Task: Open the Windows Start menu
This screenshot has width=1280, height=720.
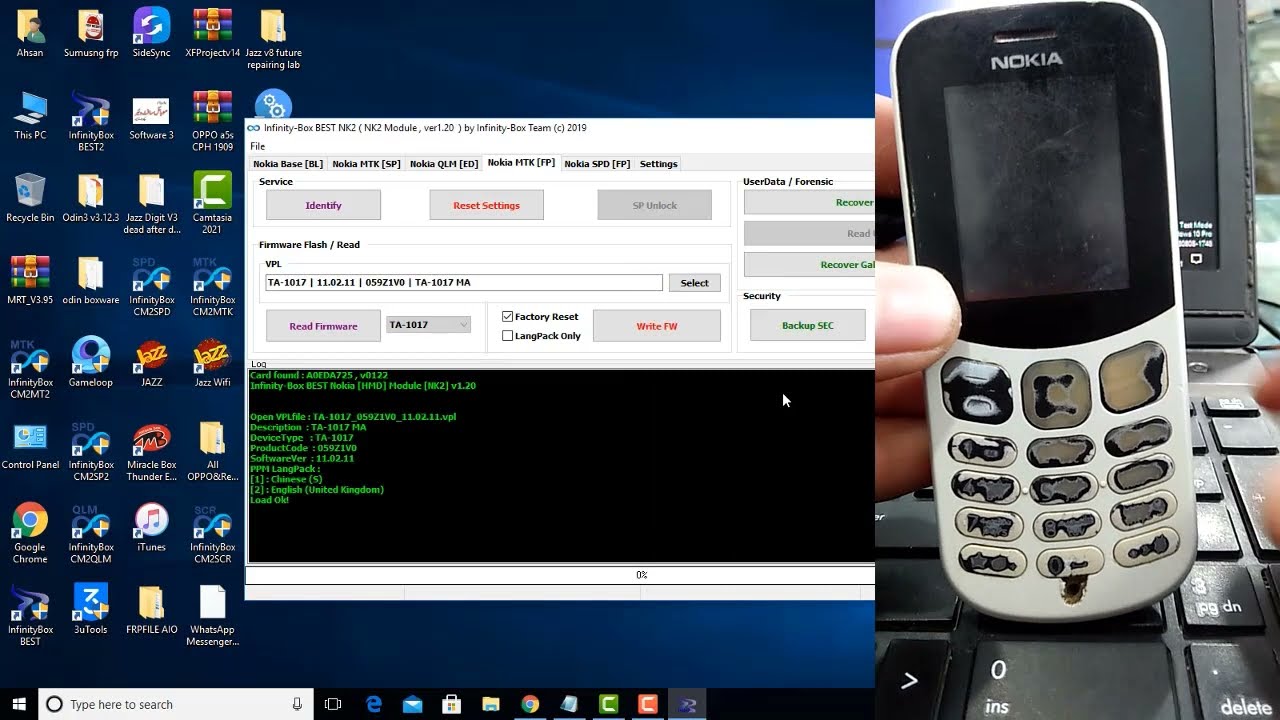Action: (19, 704)
